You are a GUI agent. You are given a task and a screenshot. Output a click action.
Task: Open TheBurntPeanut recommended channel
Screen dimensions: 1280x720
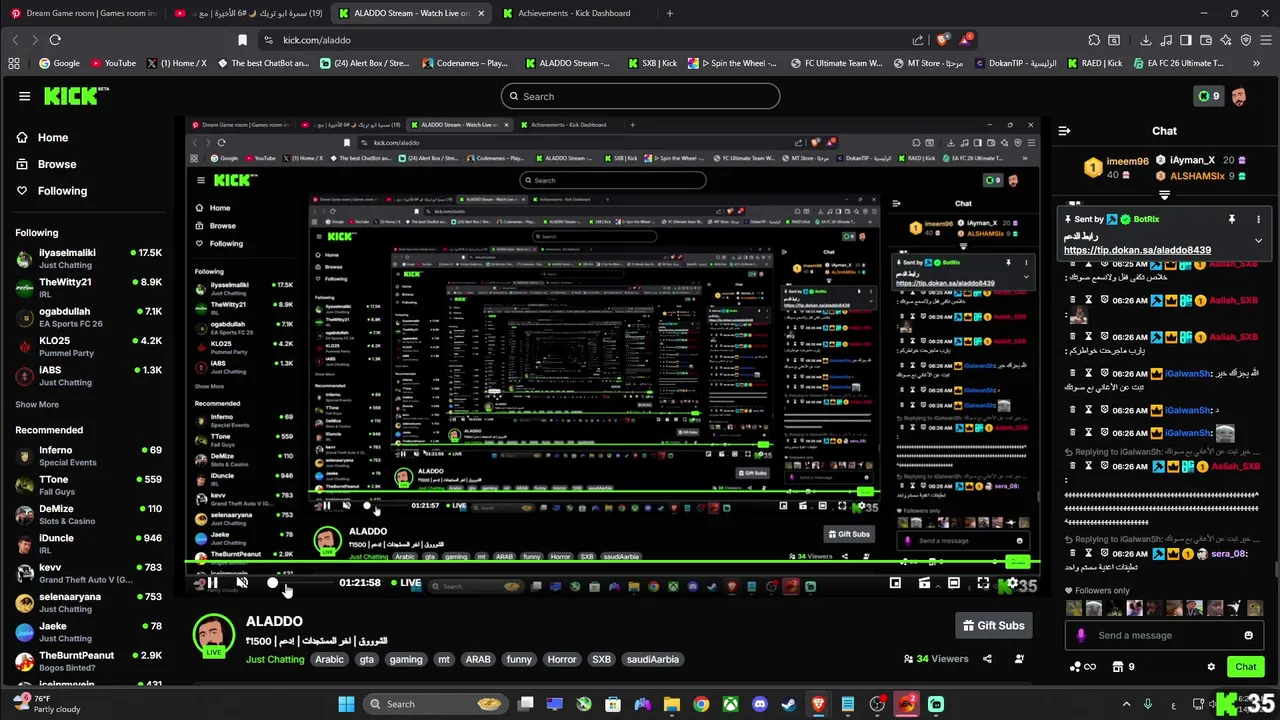(x=88, y=661)
